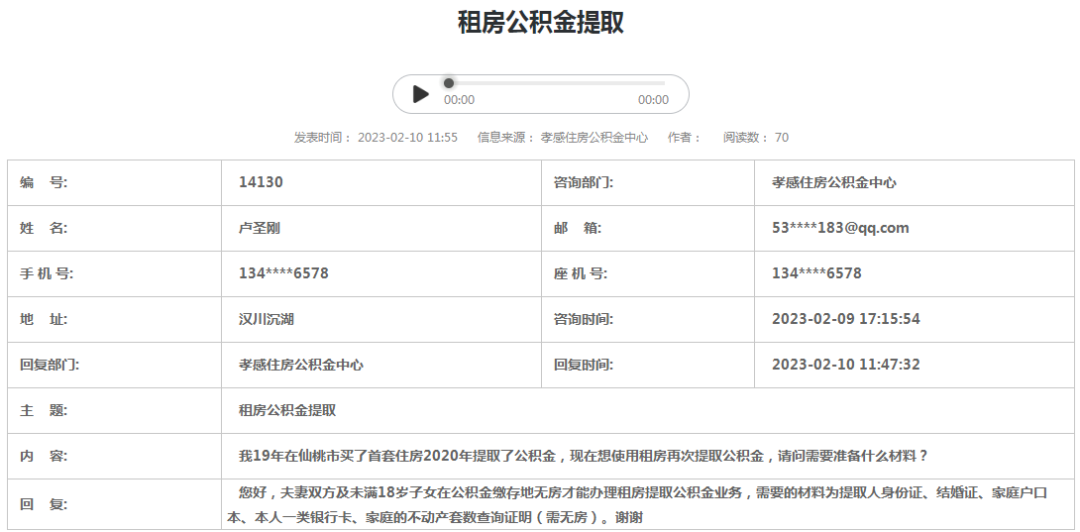Click the 主题 value 租房公积金提取 in the table

(287, 410)
